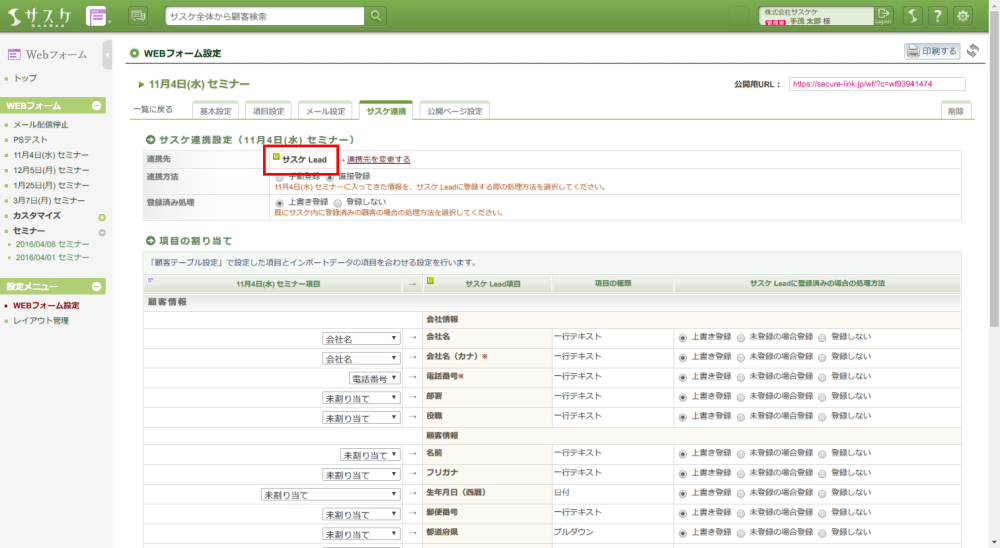Open the dropdown mapped to 生年月日(西暦)
The width and height of the screenshot is (1000, 548).
point(330,494)
